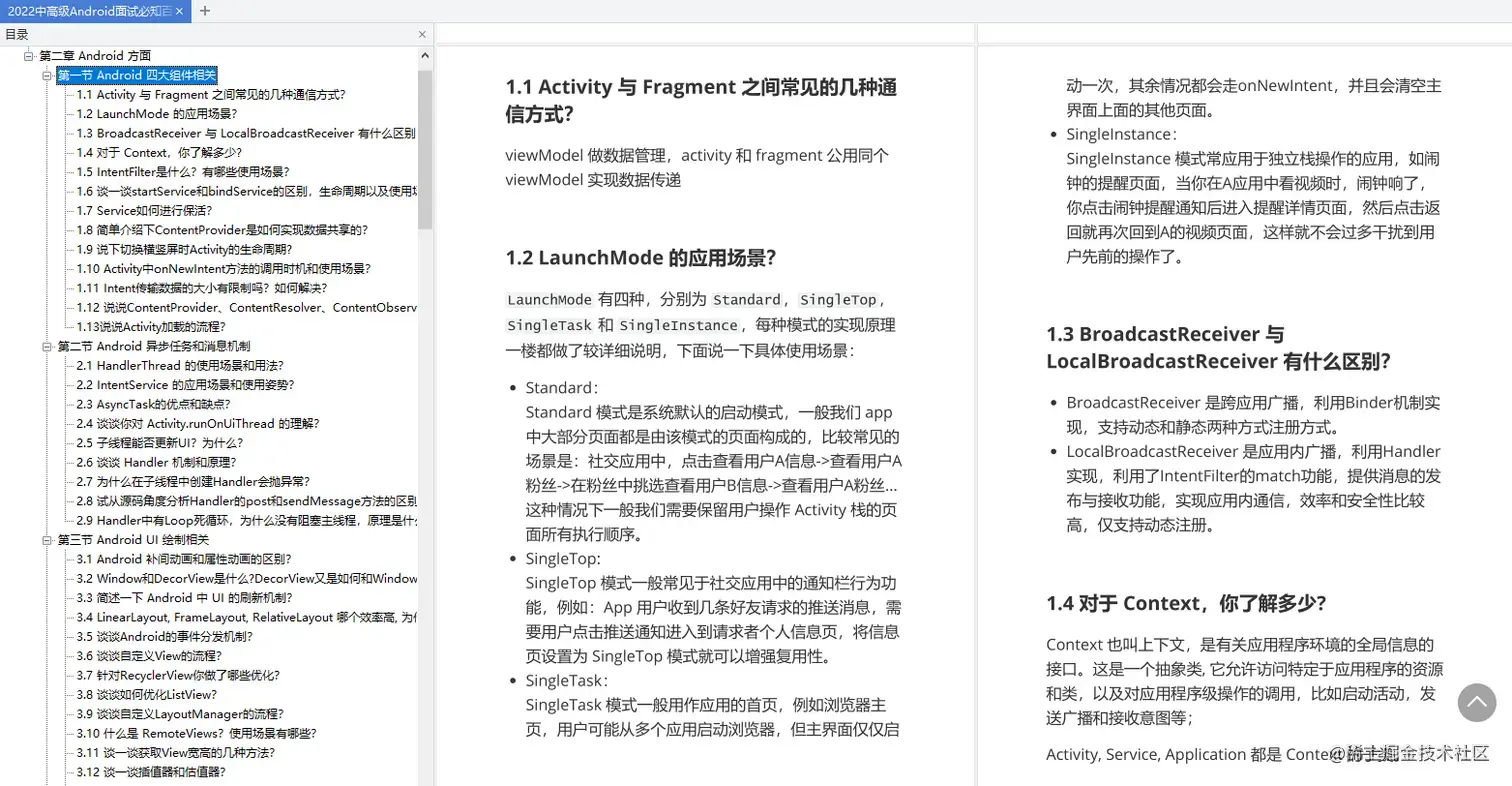Open outline item 2.1 HandlerThread 的使用场景
Viewport: 1512px width, 786px height.
[180, 365]
